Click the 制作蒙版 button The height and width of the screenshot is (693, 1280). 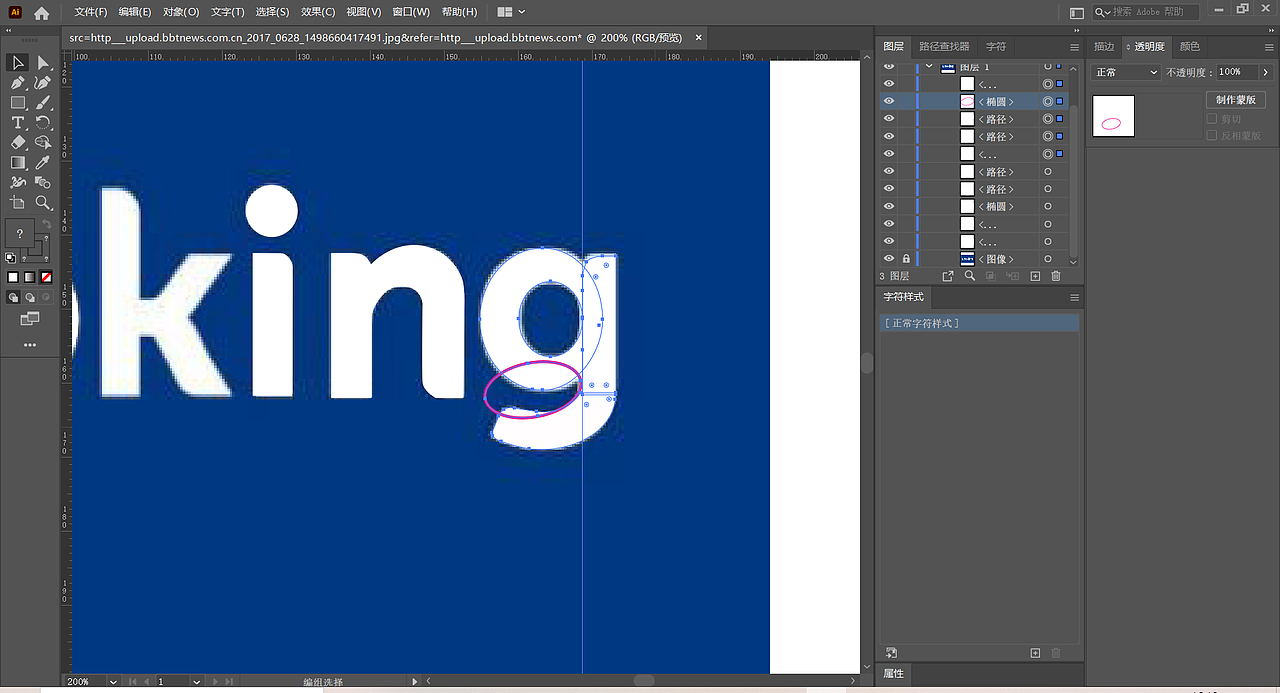tap(1236, 100)
